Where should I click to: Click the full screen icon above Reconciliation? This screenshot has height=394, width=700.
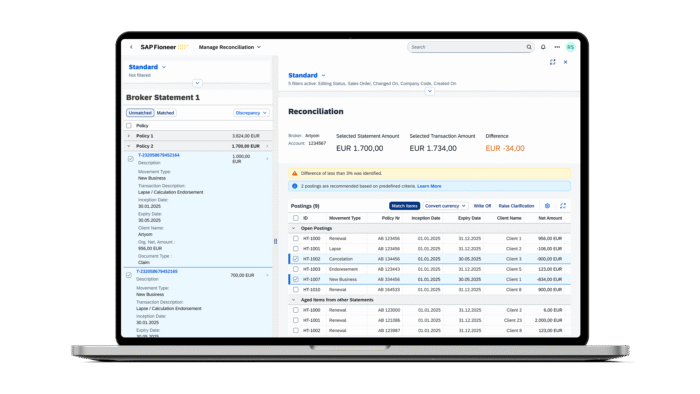tap(552, 62)
